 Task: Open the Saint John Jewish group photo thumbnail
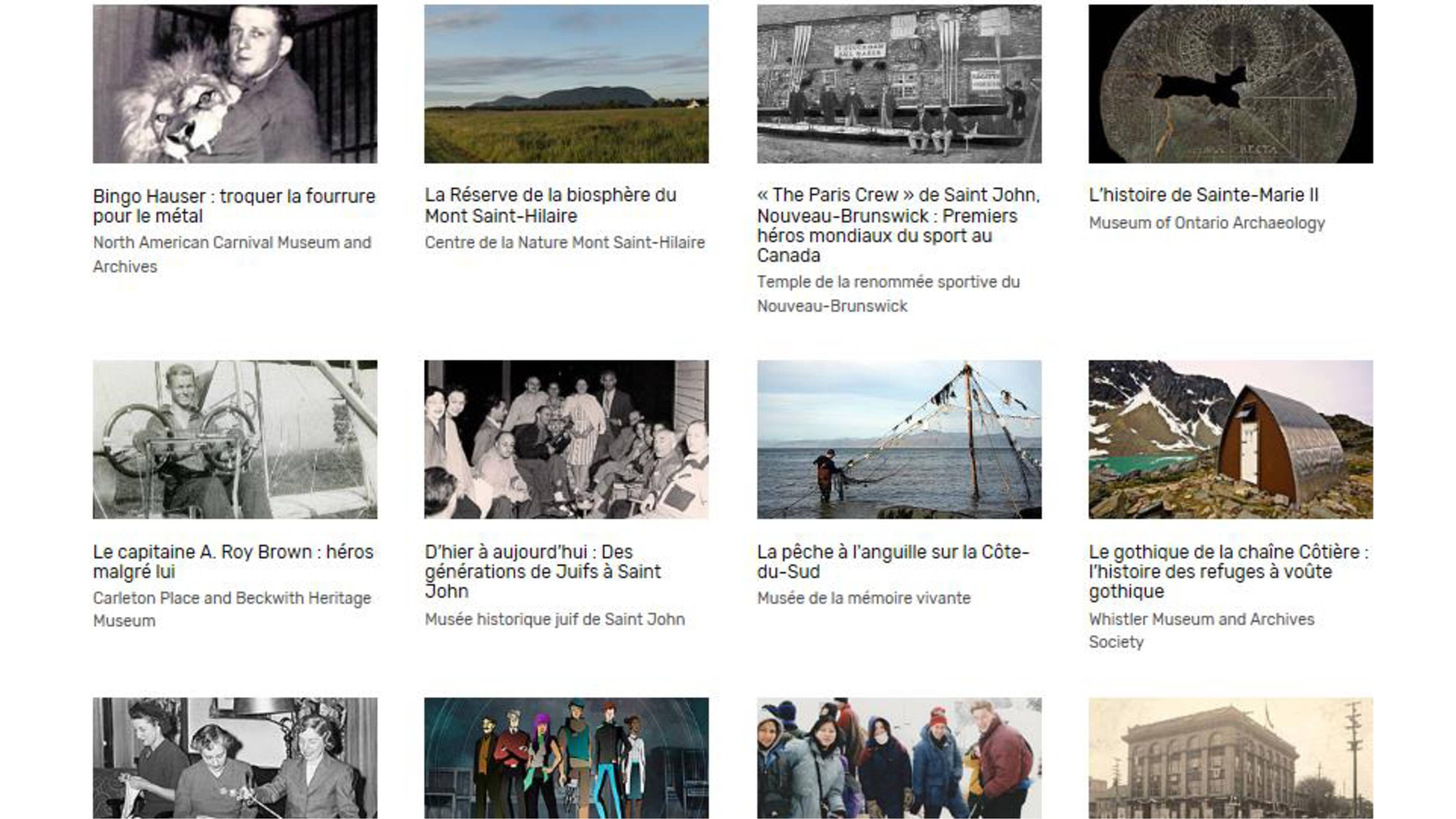pyautogui.click(x=566, y=439)
